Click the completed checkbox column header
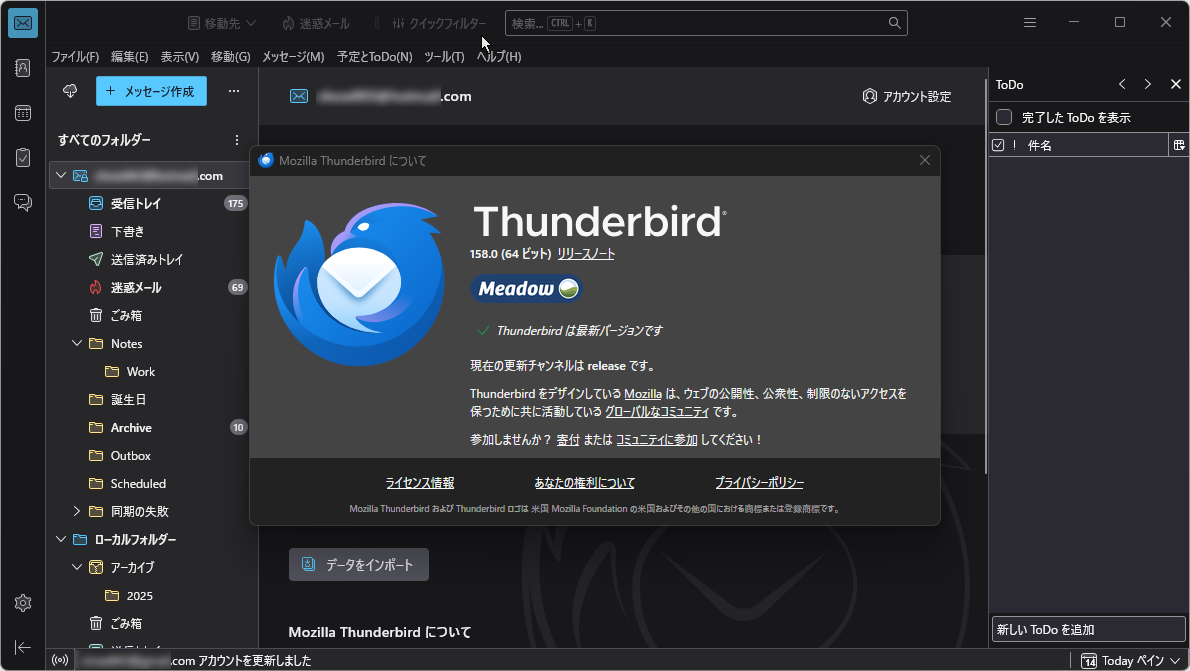This screenshot has height=671, width=1190. click(998, 145)
